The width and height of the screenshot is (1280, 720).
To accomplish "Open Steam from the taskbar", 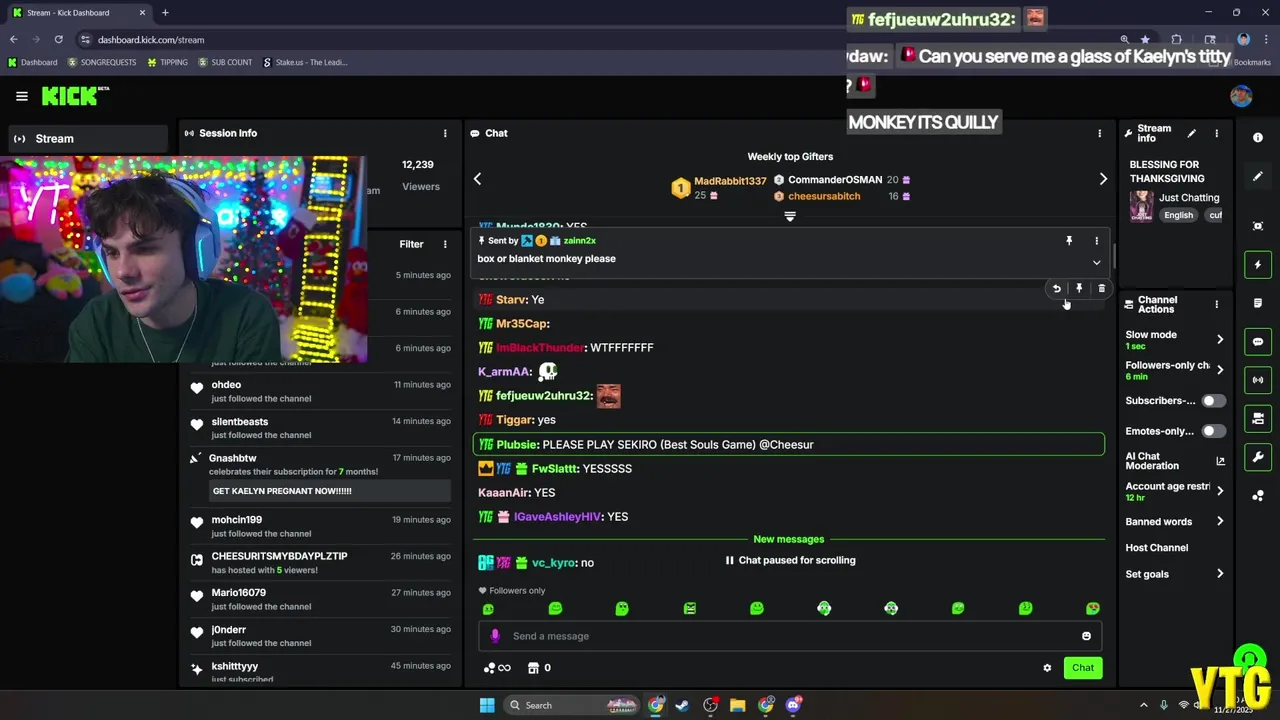I will click(682, 705).
